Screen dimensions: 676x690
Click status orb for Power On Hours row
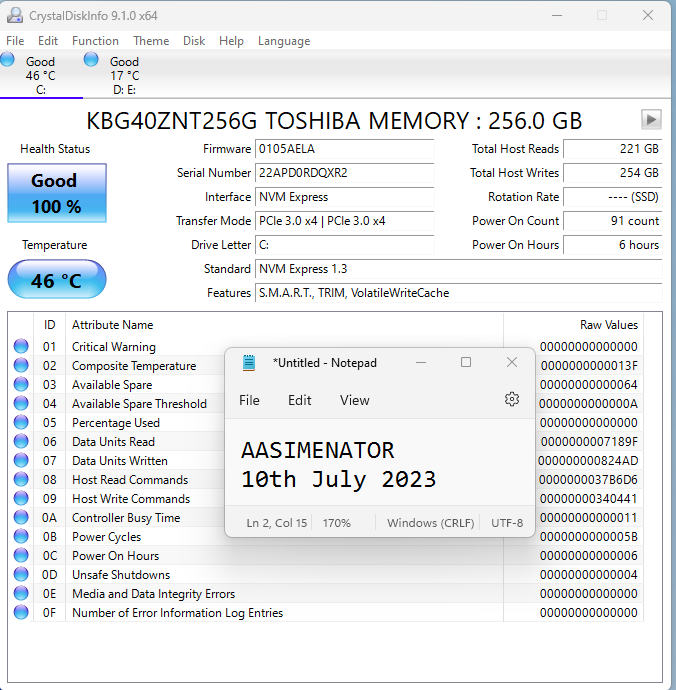pos(21,555)
